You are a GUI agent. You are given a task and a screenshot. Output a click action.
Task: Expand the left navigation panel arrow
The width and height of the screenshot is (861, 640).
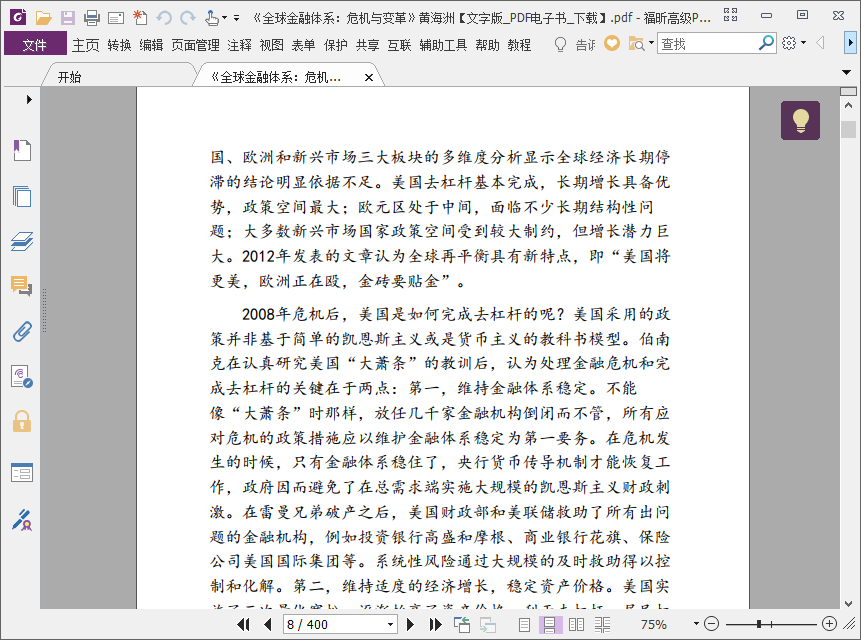(29, 99)
